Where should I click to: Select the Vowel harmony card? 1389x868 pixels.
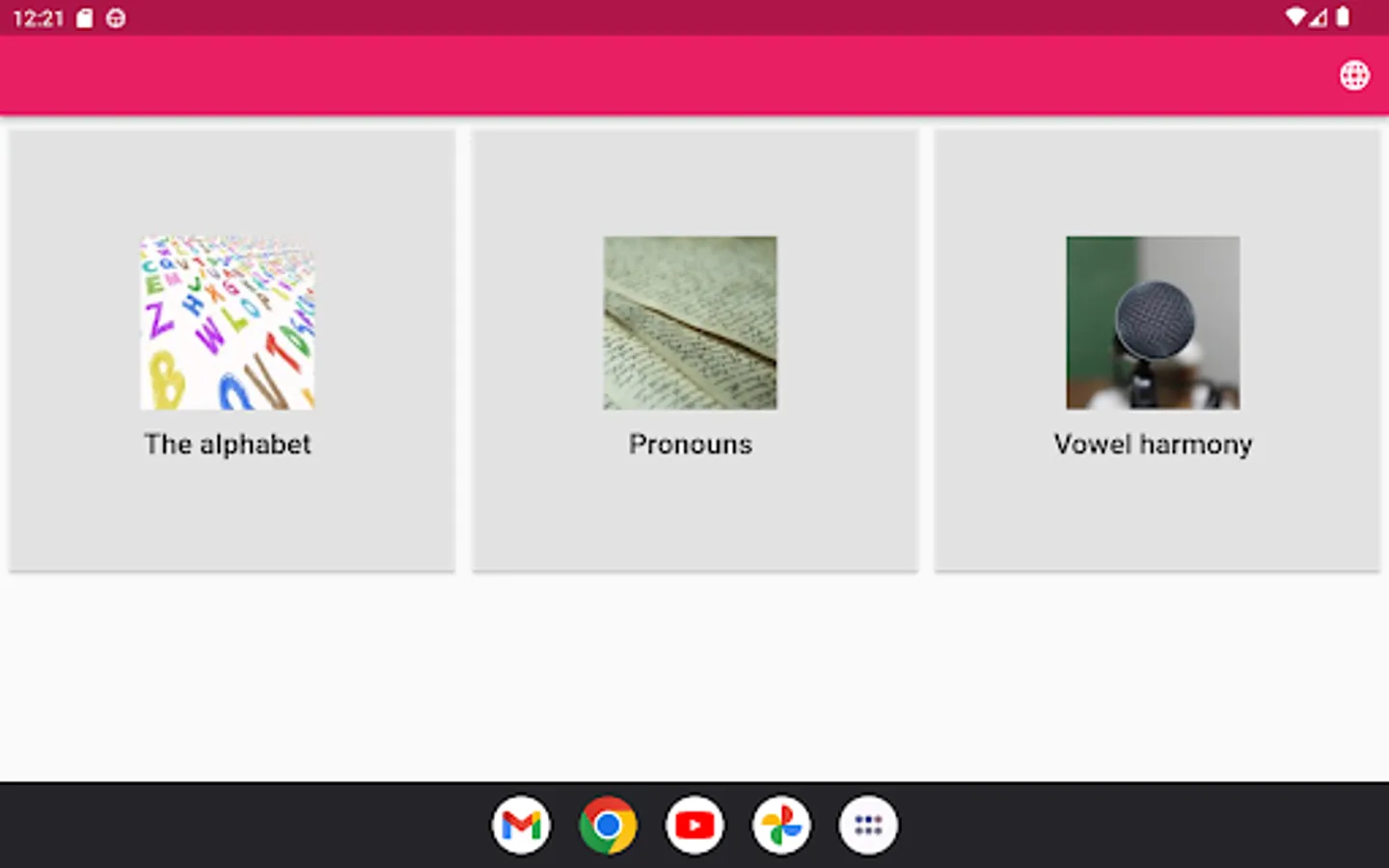[x=1157, y=351]
